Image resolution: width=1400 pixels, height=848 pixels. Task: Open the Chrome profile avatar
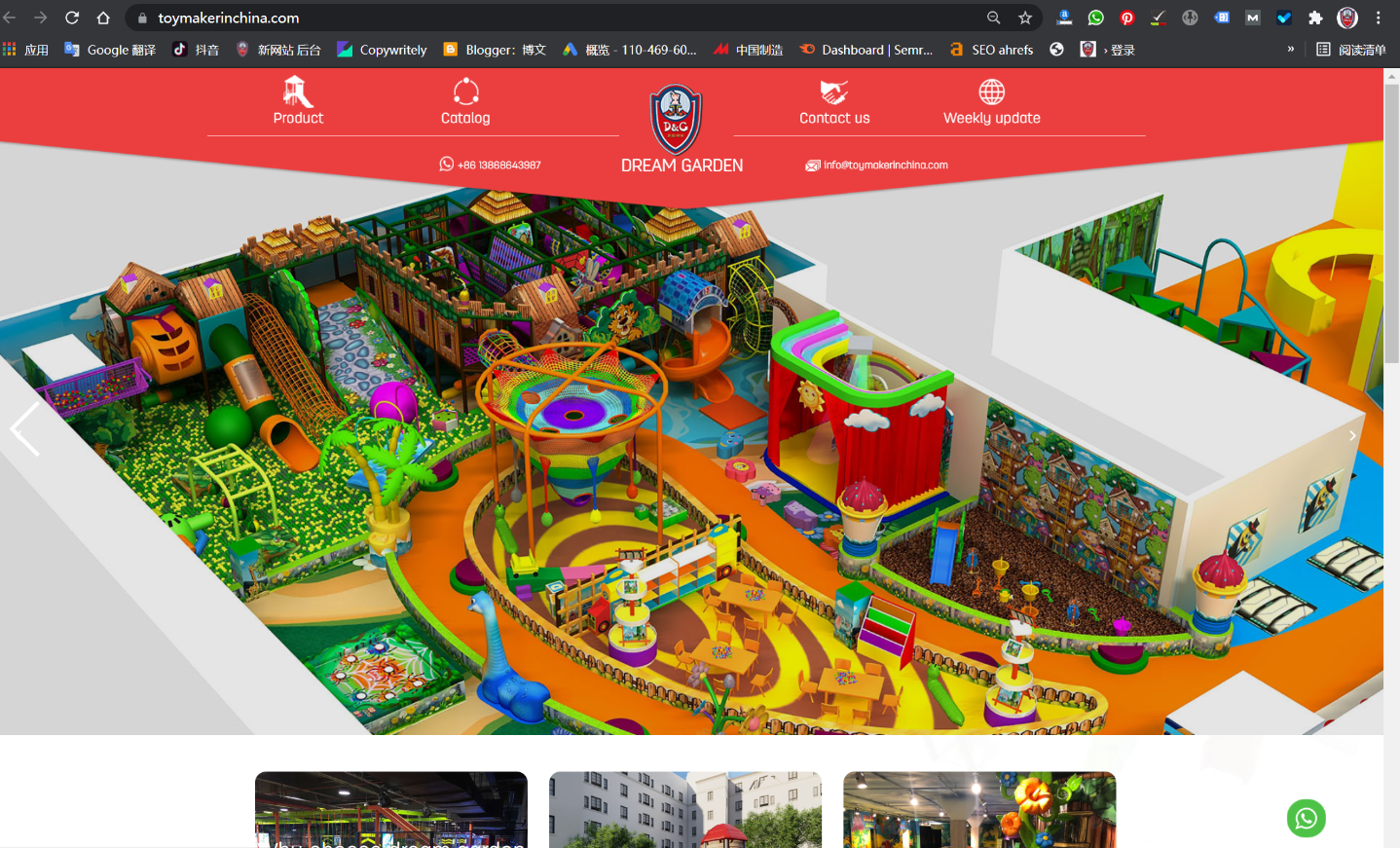pos(1347,18)
